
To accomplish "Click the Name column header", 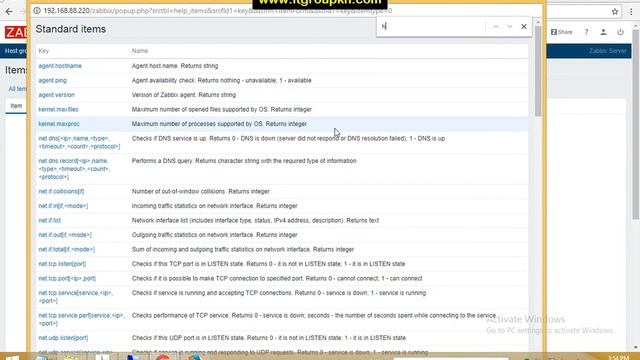I will [x=140, y=51].
